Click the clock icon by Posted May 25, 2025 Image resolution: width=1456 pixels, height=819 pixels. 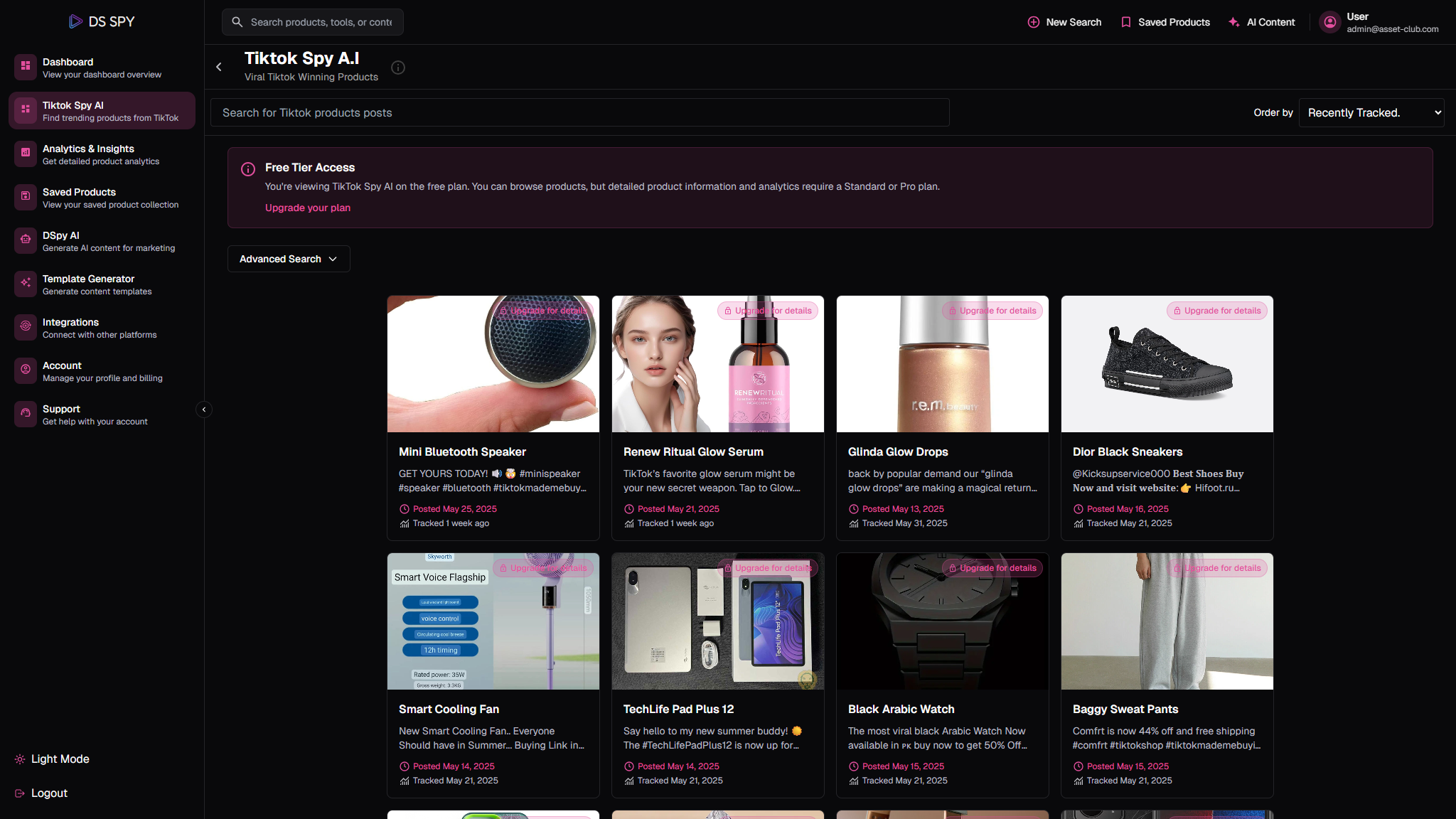click(405, 509)
